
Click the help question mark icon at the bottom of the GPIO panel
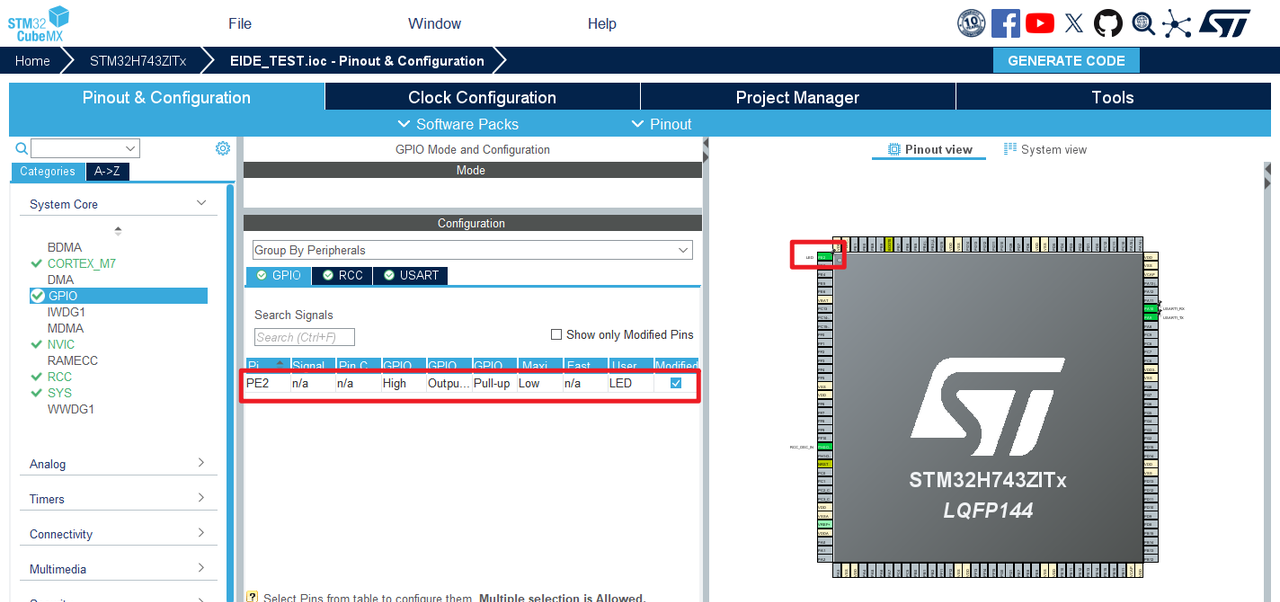252,597
